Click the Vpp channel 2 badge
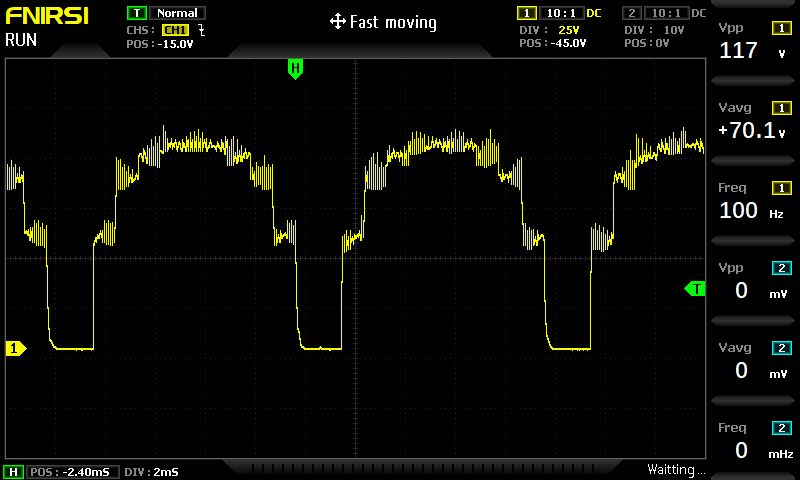This screenshot has width=800, height=480. click(x=782, y=268)
